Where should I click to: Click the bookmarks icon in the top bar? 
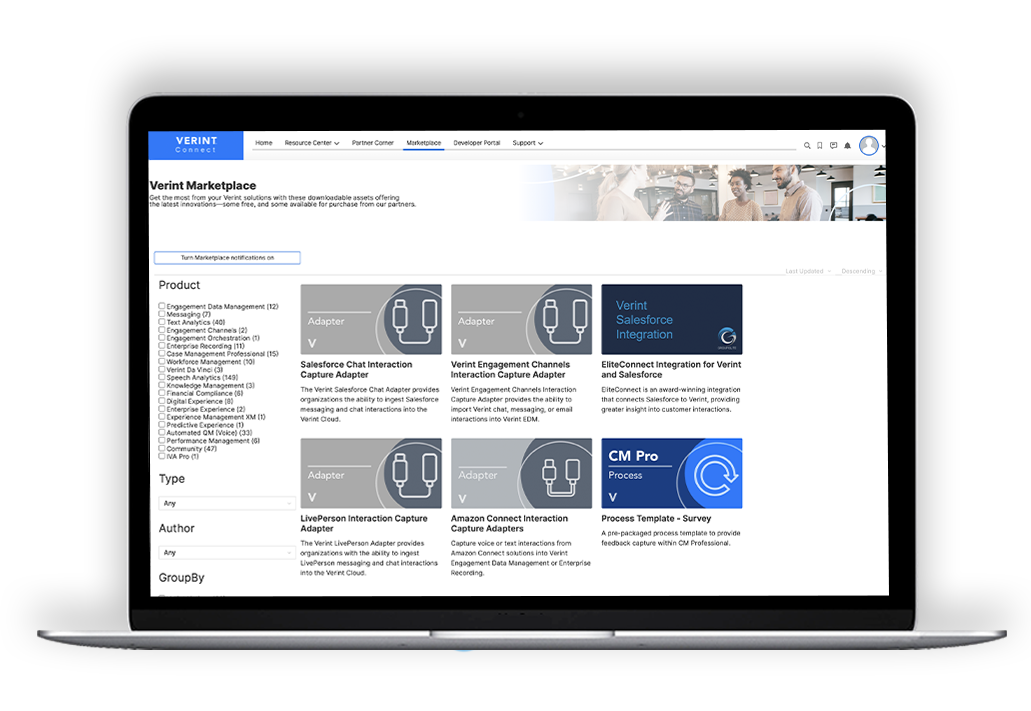pyautogui.click(x=819, y=145)
